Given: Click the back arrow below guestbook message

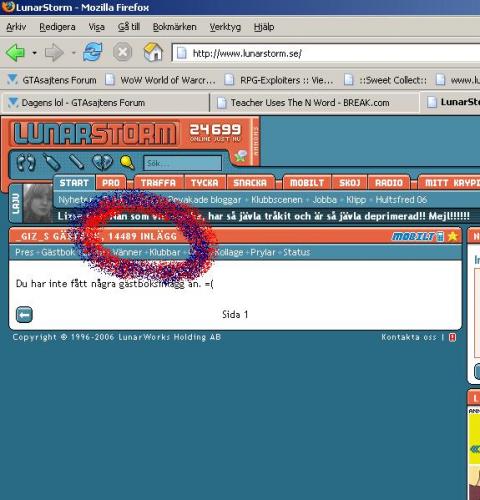Looking at the screenshot, I should [24, 314].
